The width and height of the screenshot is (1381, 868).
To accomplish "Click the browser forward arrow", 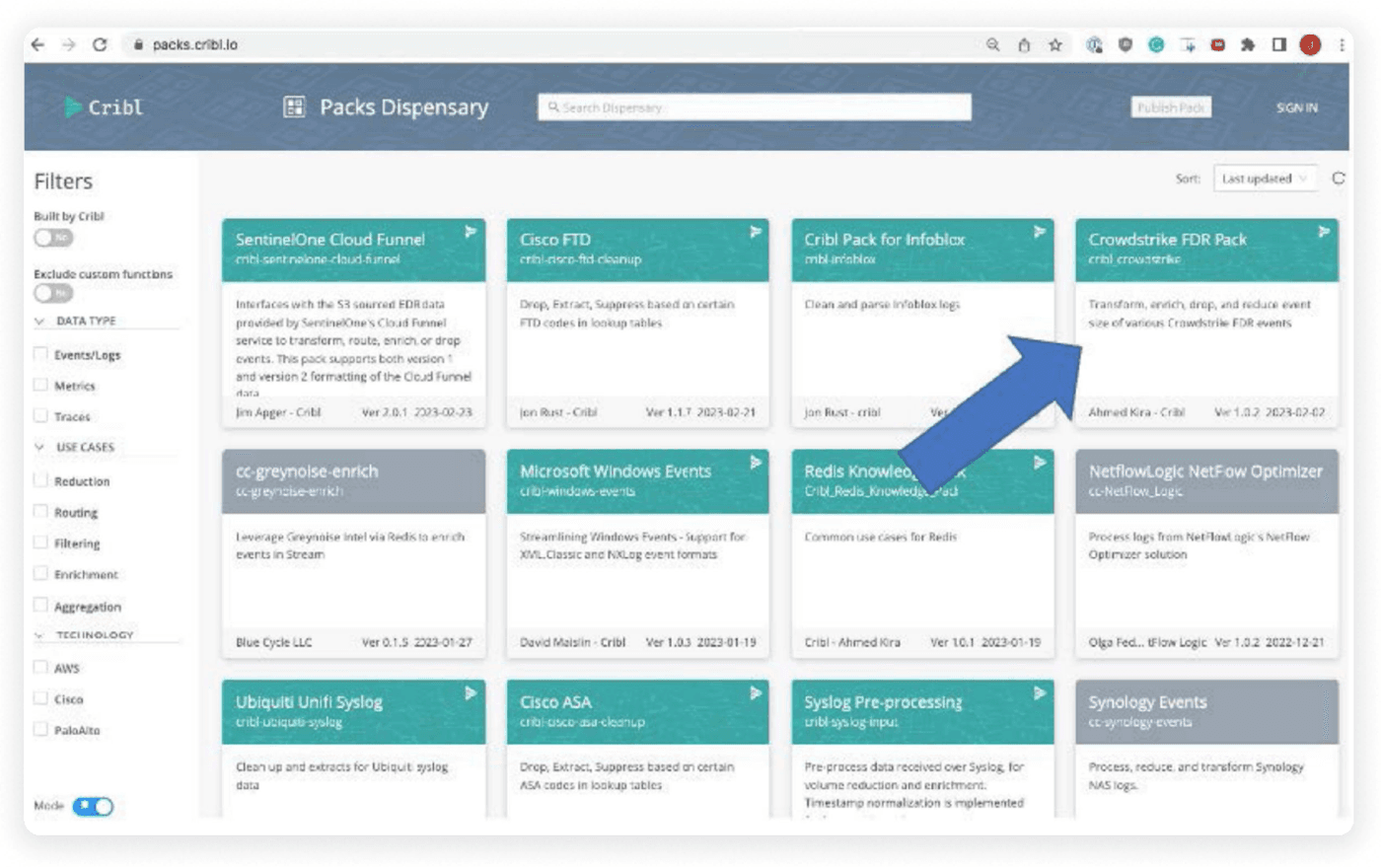I will (68, 44).
